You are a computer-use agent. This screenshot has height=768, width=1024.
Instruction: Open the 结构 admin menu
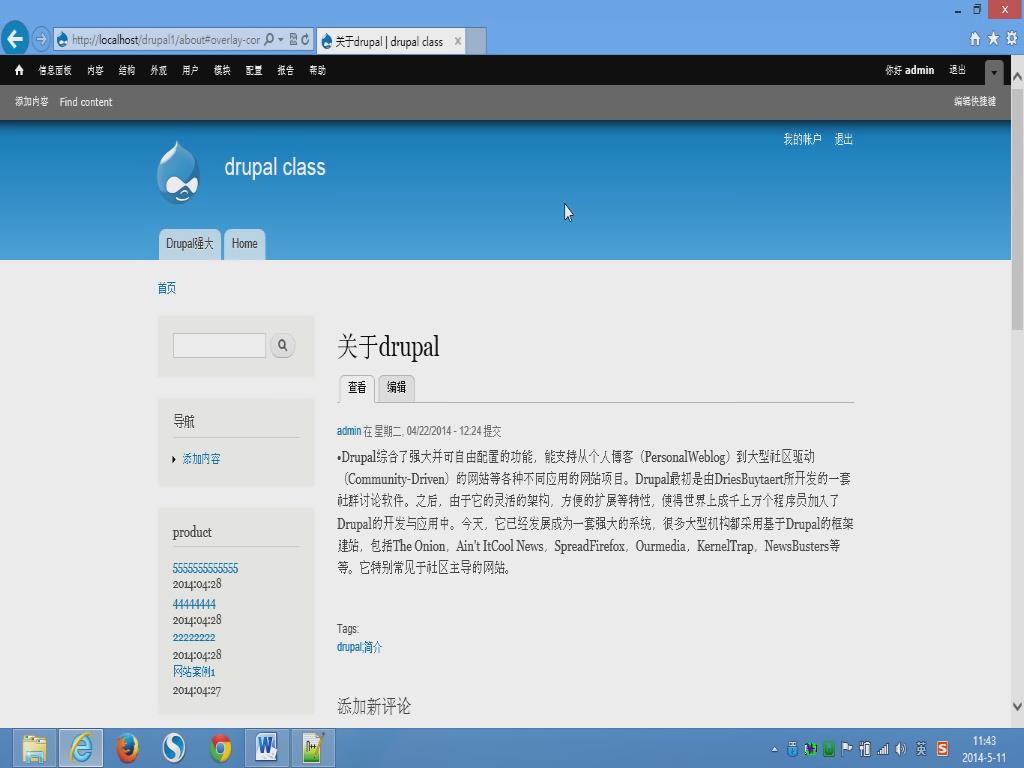coord(127,70)
